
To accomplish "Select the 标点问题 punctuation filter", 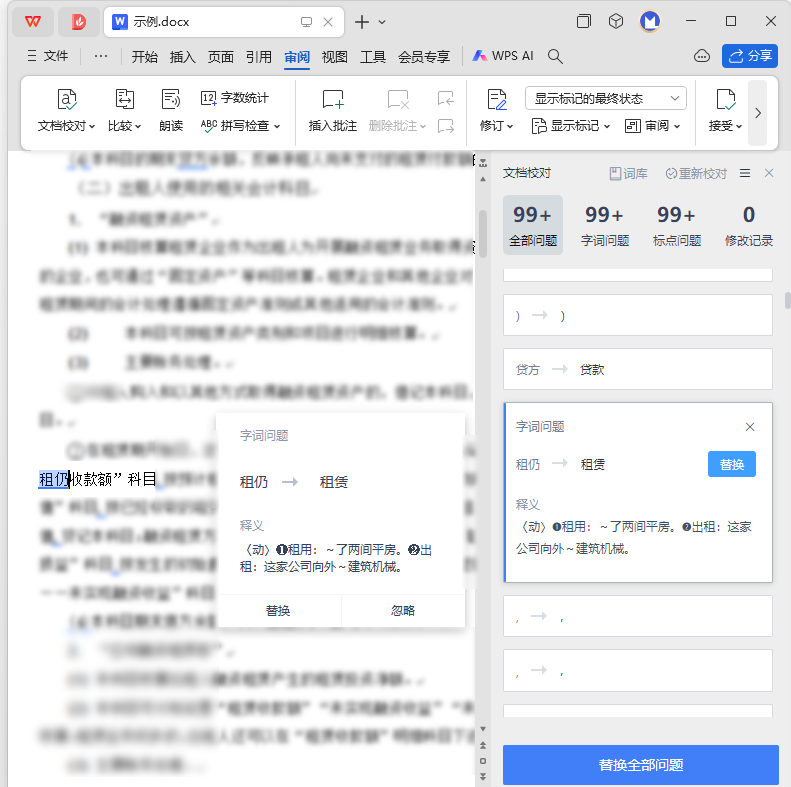I will (676, 224).
